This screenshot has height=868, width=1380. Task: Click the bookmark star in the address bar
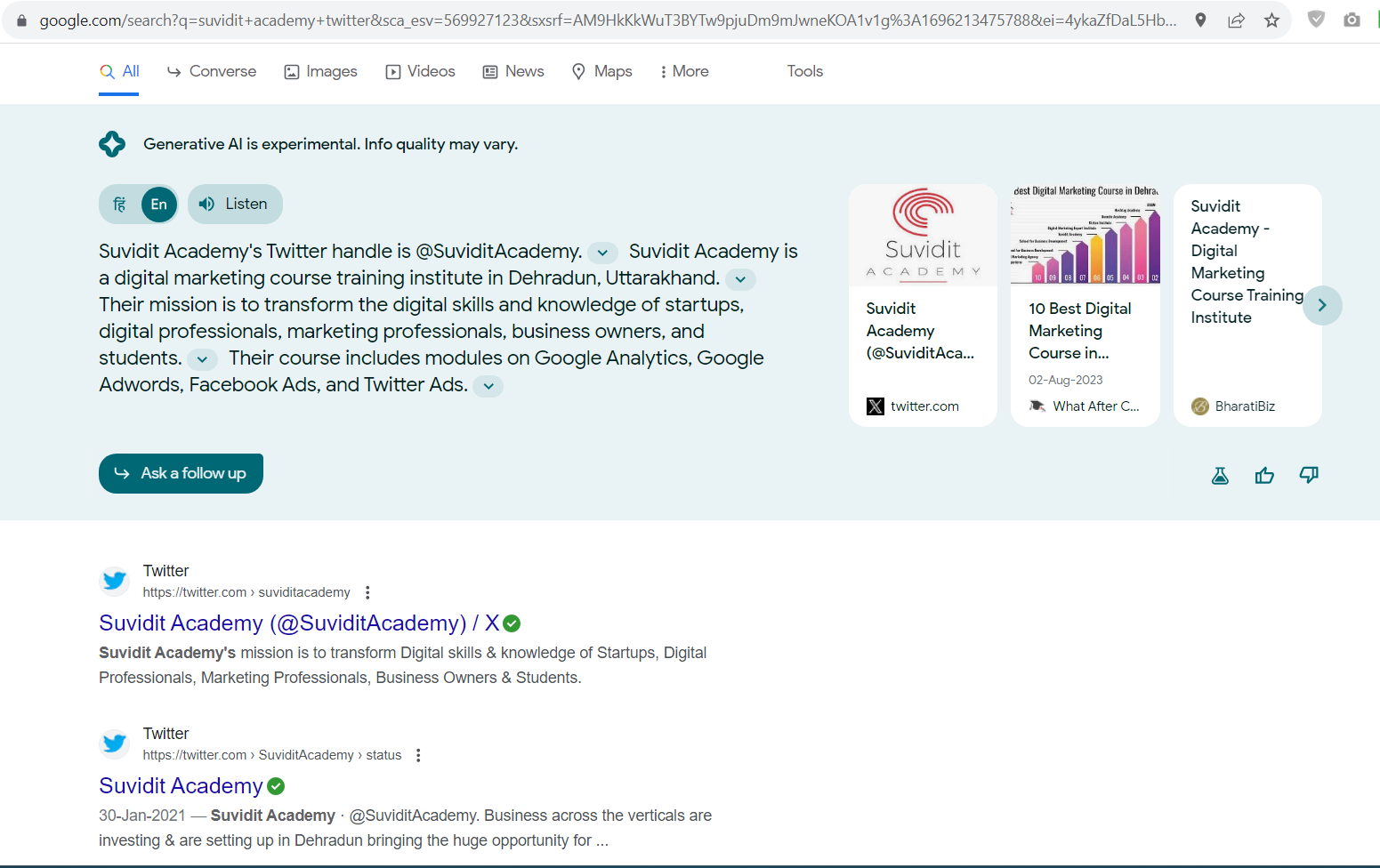[x=1271, y=19]
